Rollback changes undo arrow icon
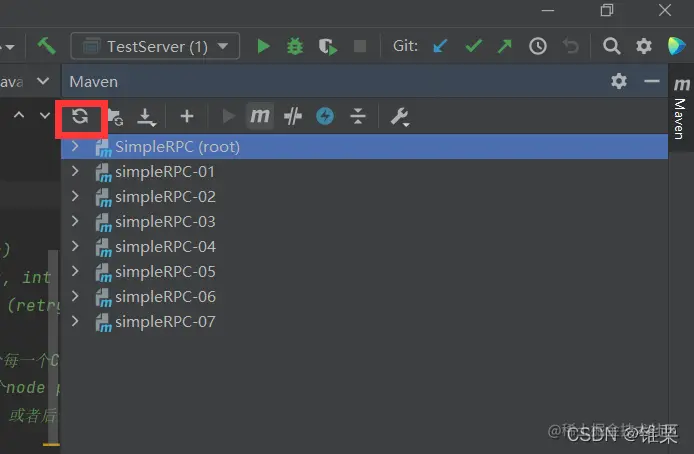Image resolution: width=694 pixels, height=454 pixels. tap(571, 46)
